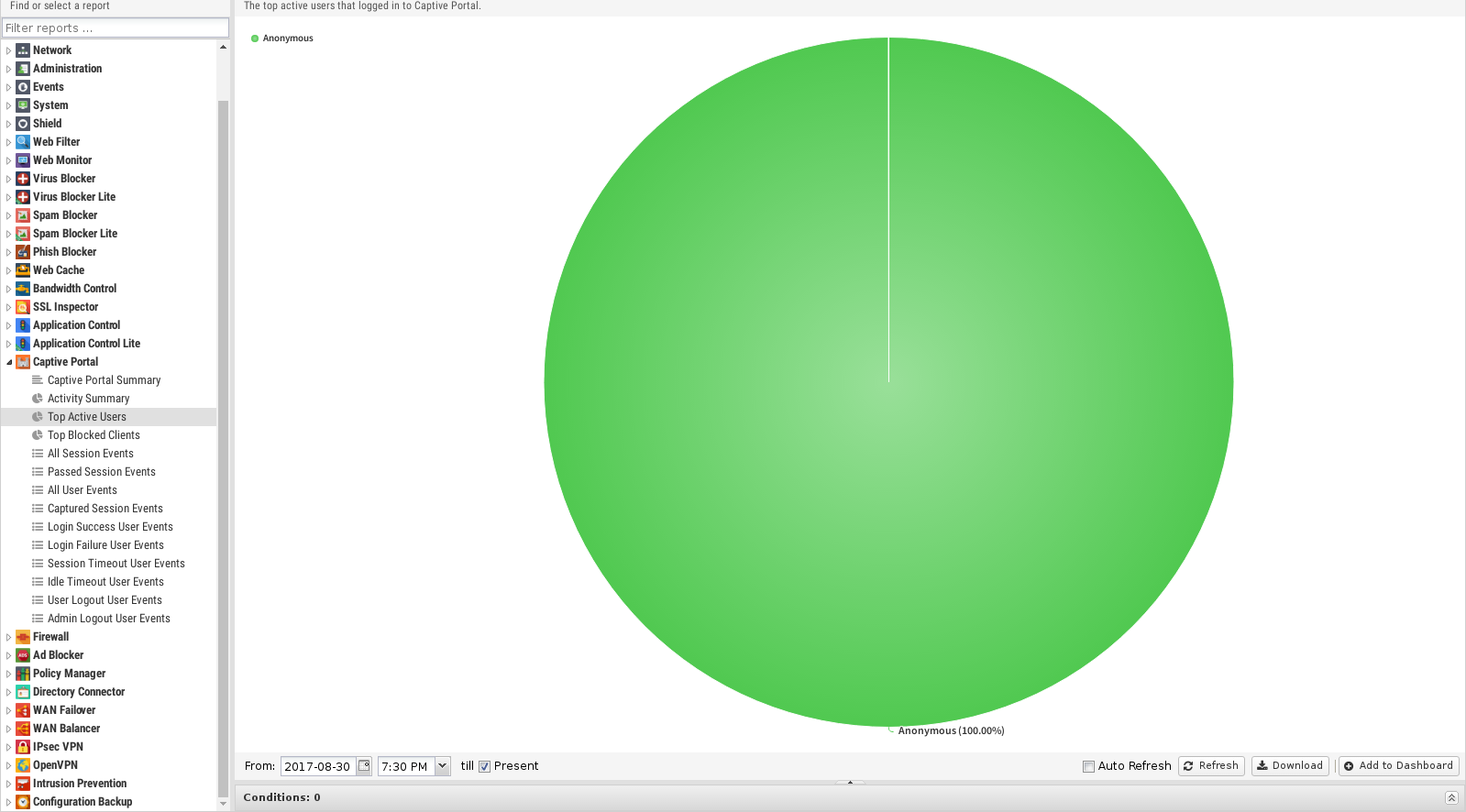Expand the Web Filter tree node
This screenshot has height=812, width=1466.
[8, 142]
